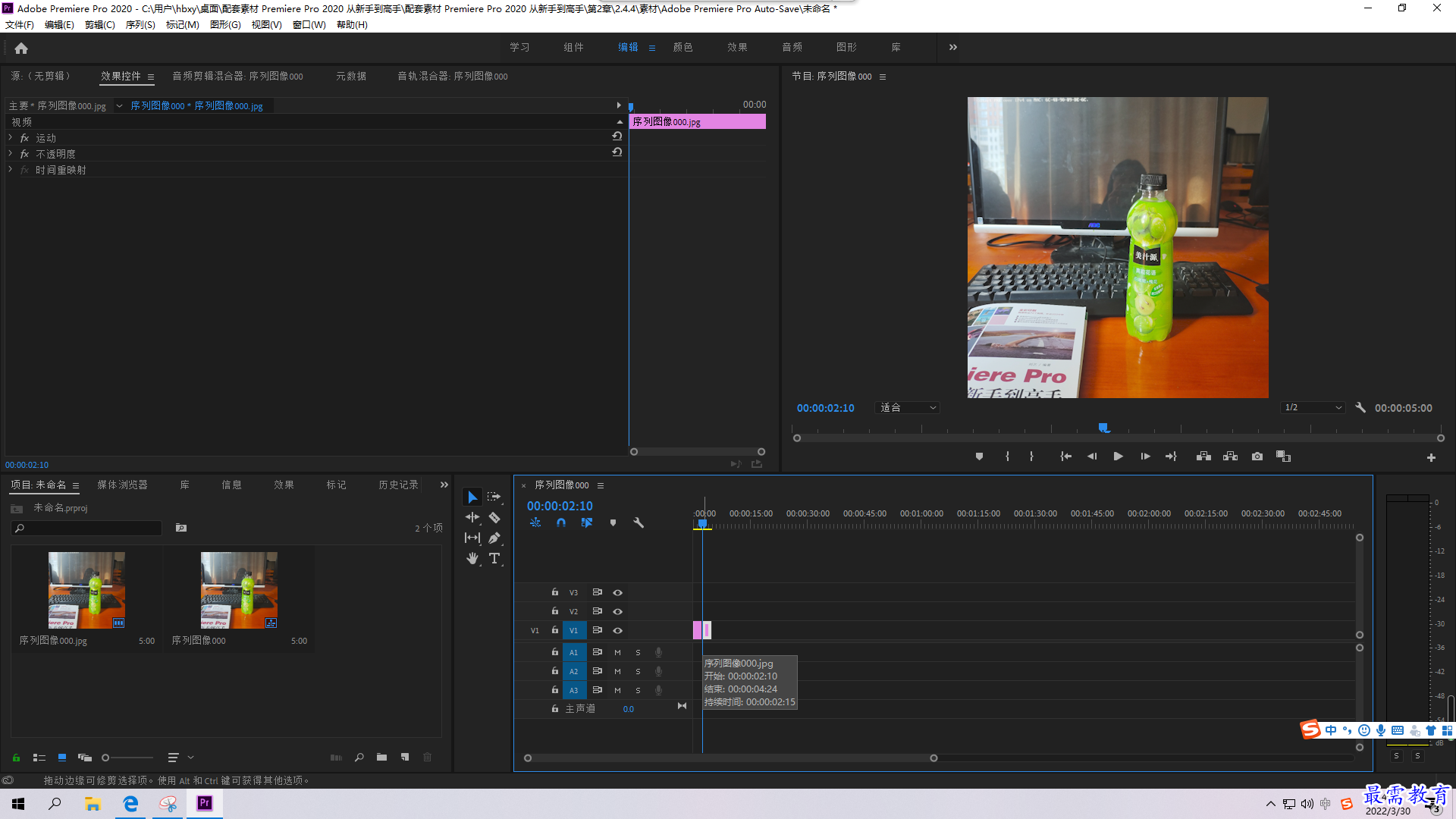Open playback resolution 1/2 dropdown
The width and height of the screenshot is (1456, 819).
pyautogui.click(x=1313, y=408)
